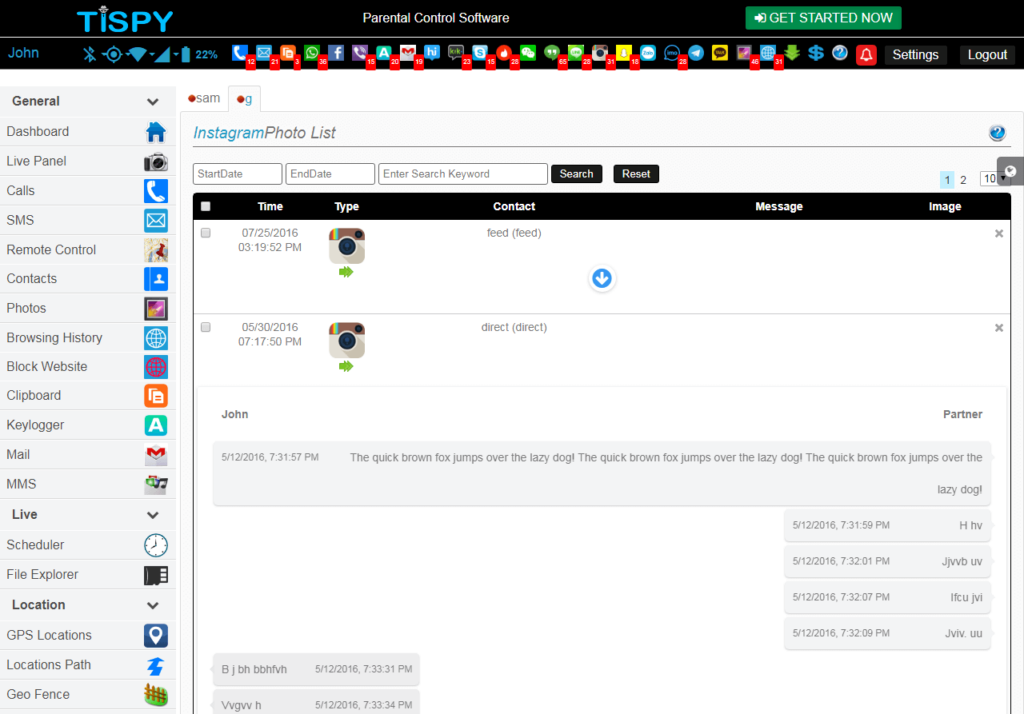This screenshot has width=1024, height=714.
Task: Open the Hangouts icon
Action: click(x=552, y=53)
